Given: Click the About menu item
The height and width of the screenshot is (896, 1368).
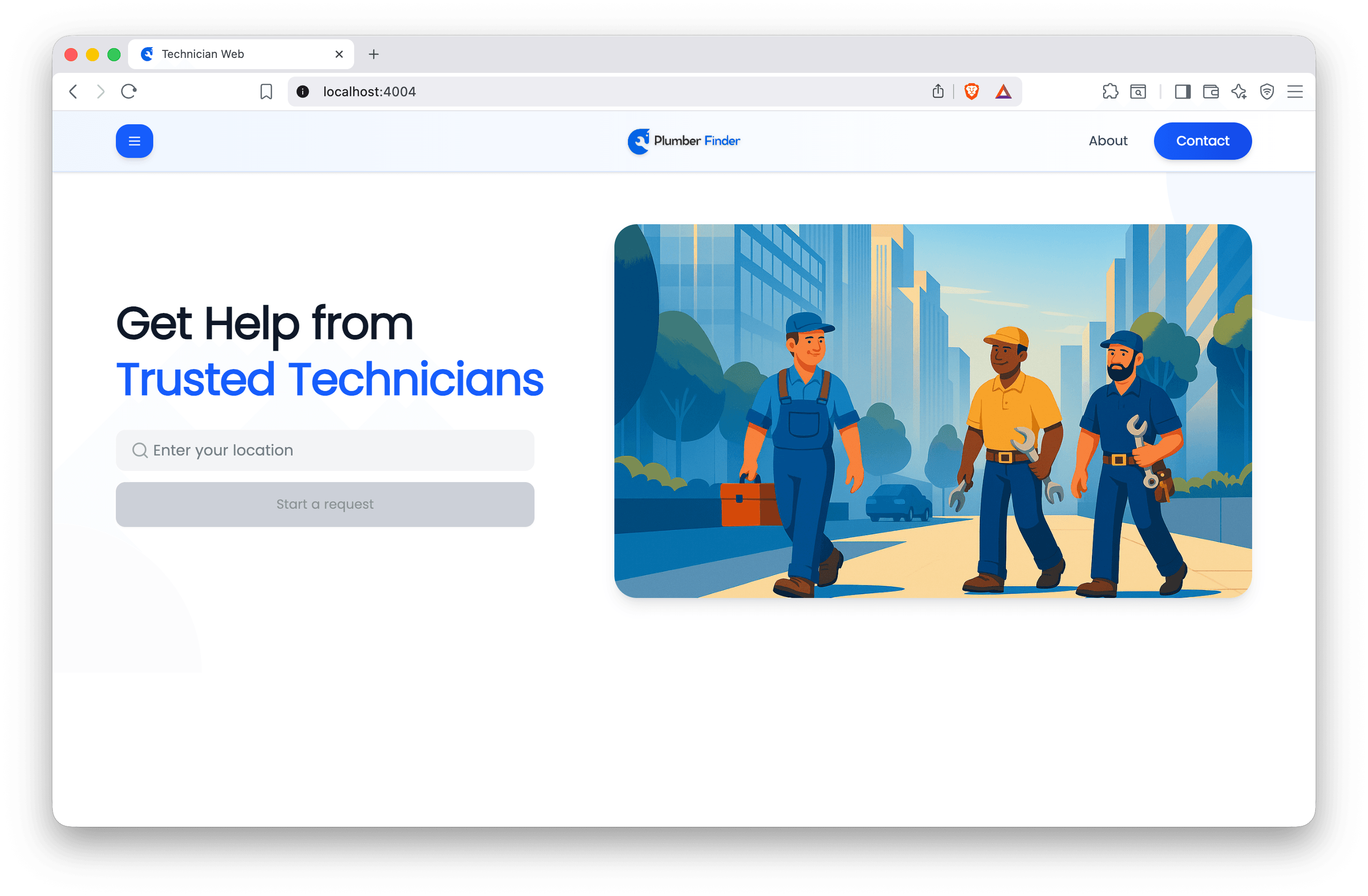Looking at the screenshot, I should click(x=1108, y=141).
